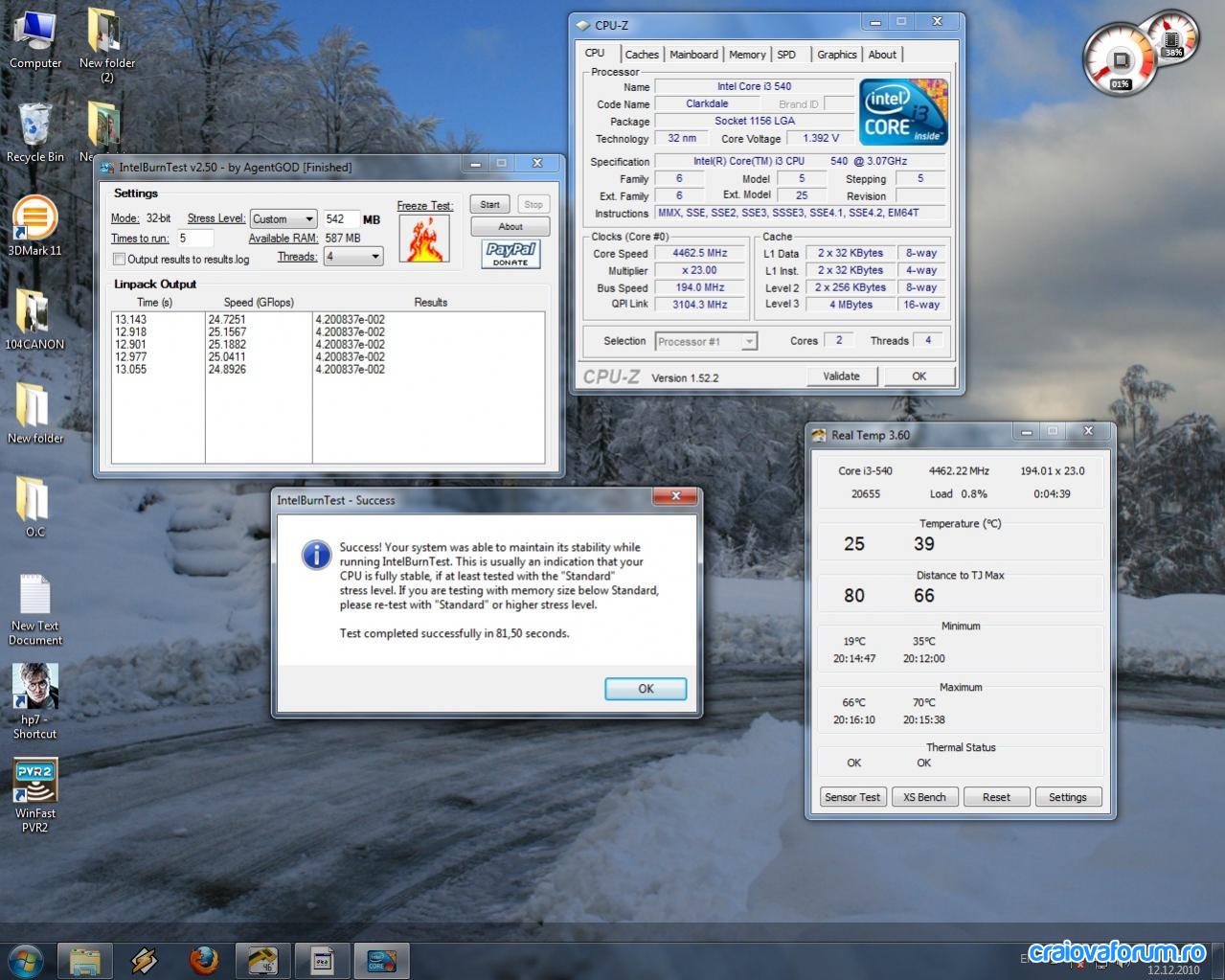
Task: Click the Bus Speed value 194.0 MHz
Action: pos(700,287)
